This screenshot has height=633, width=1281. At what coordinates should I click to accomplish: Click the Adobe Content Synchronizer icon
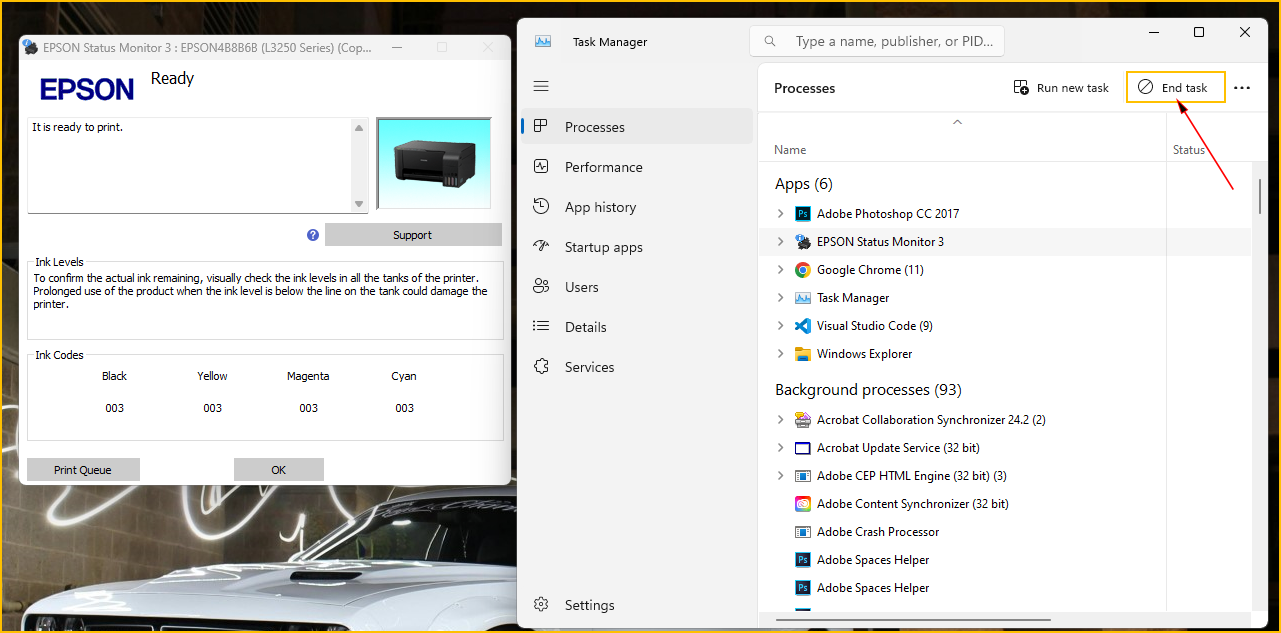click(802, 504)
